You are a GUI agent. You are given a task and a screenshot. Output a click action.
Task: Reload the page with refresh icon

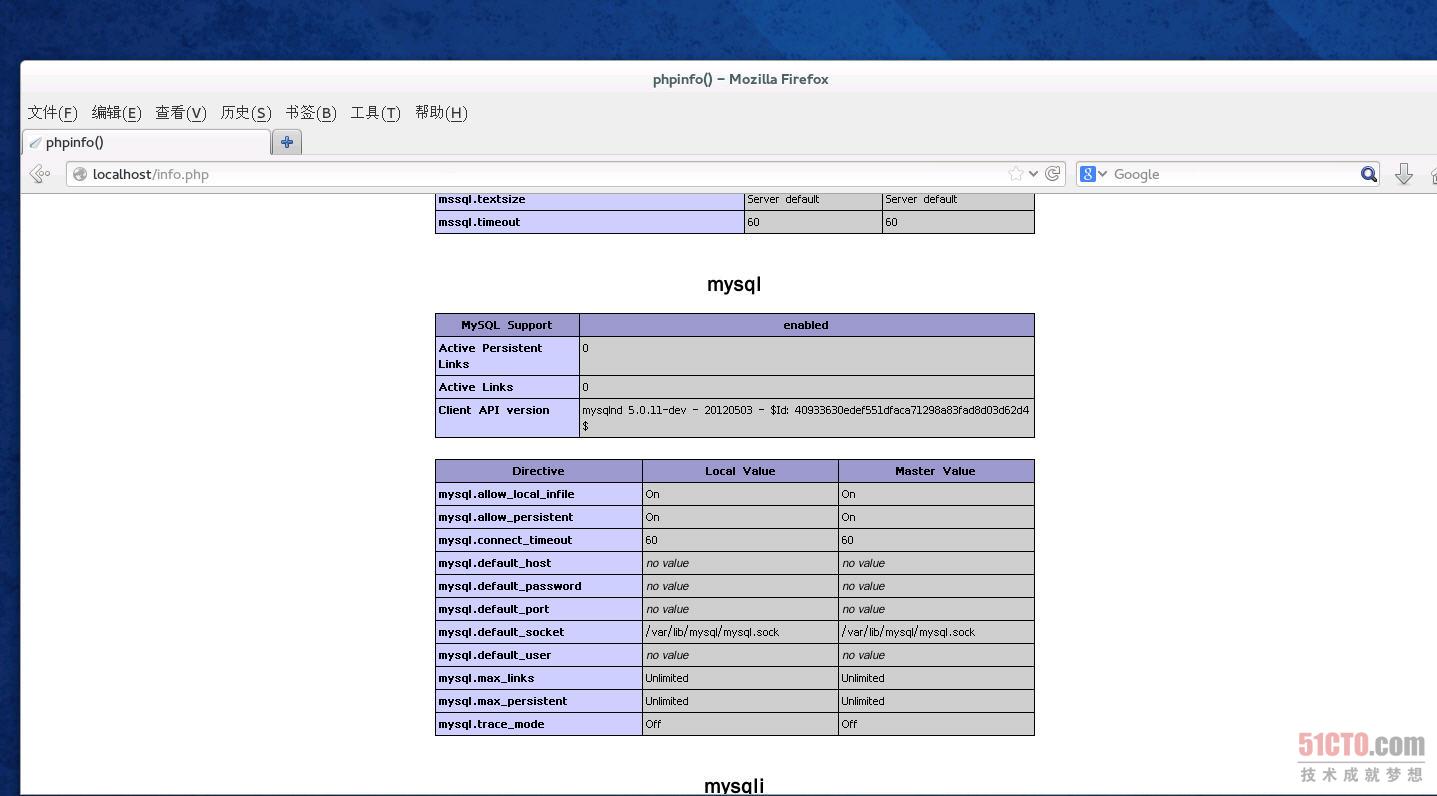coord(1052,174)
